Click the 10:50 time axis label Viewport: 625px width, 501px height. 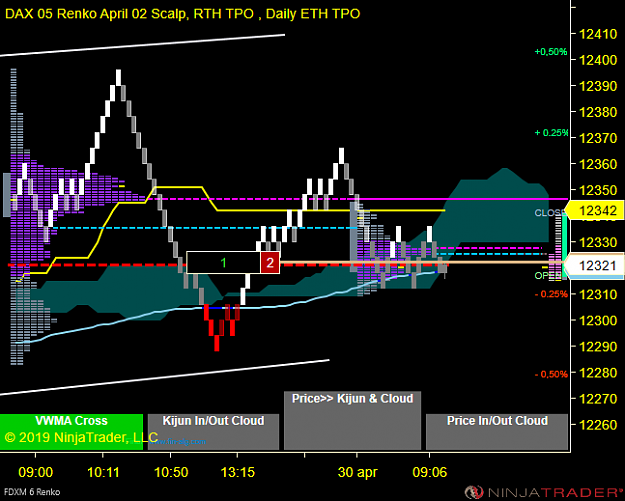[171, 473]
